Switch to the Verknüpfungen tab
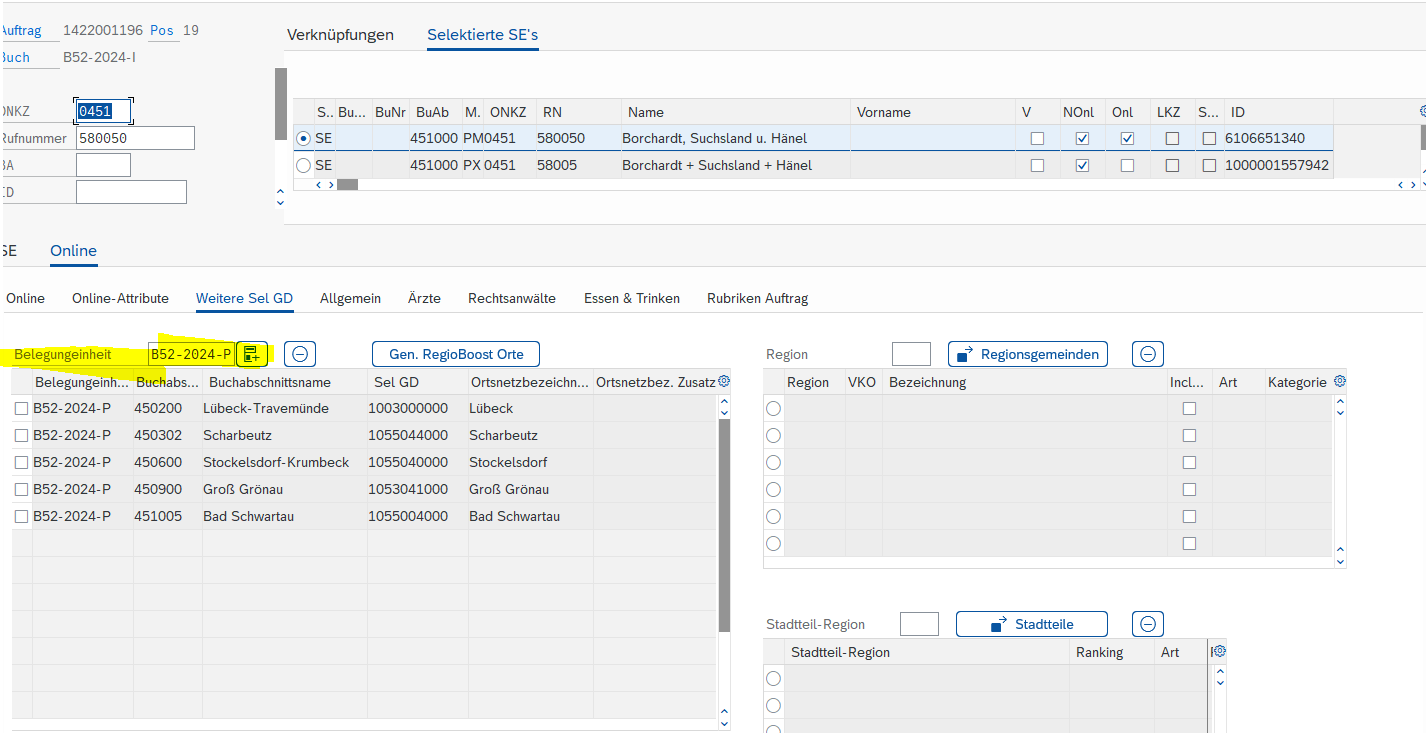 340,35
